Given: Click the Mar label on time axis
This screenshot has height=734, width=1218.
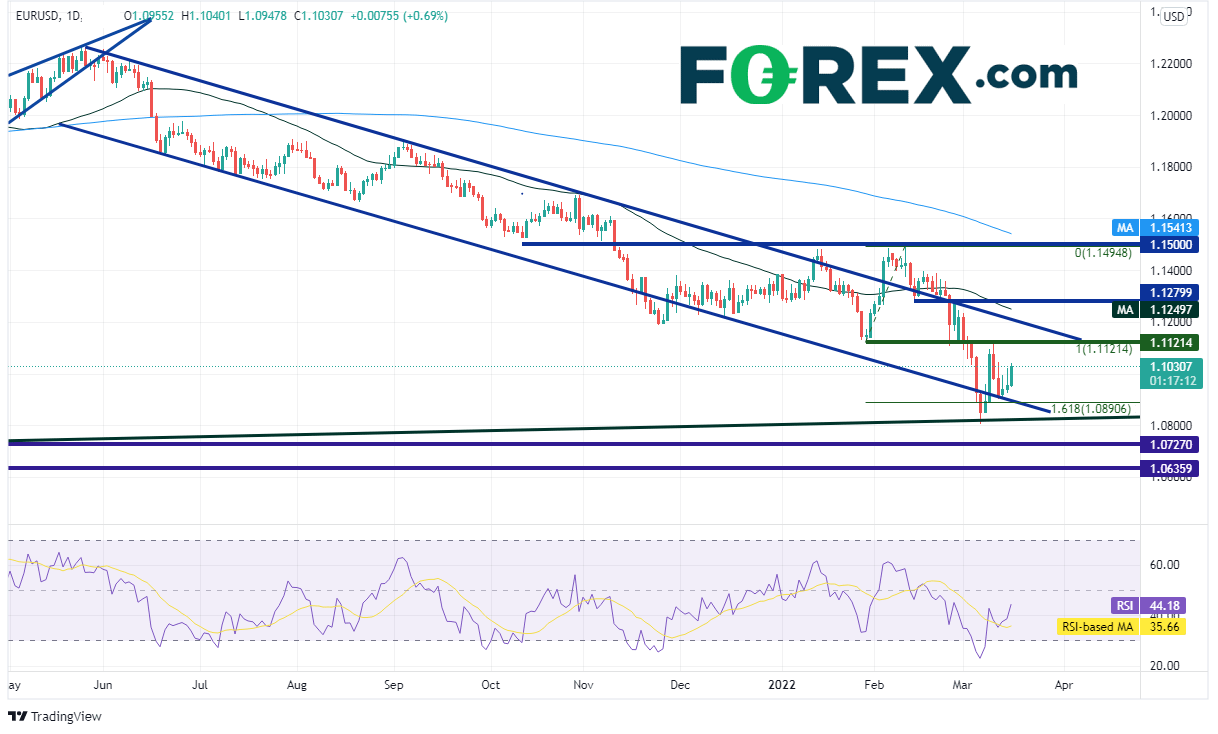Looking at the screenshot, I should click(x=966, y=686).
